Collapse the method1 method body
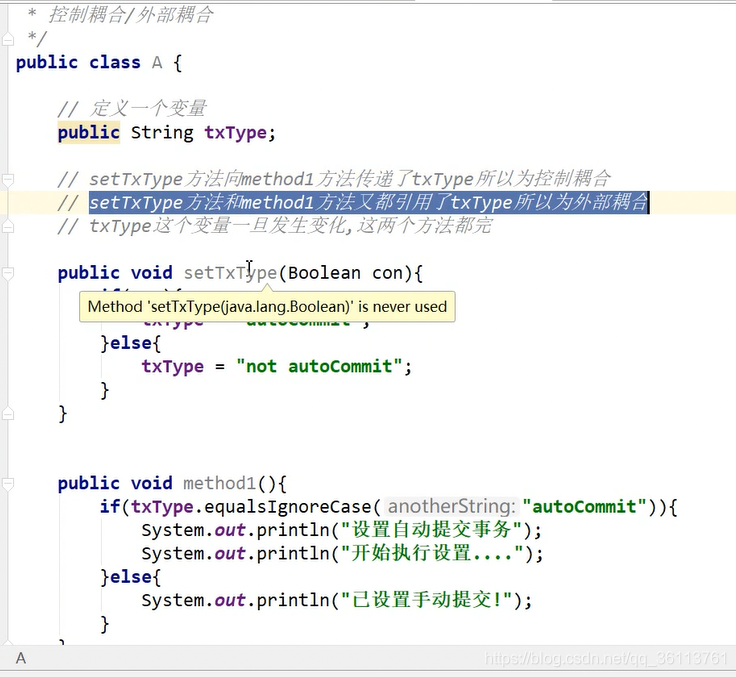 click(x=8, y=483)
